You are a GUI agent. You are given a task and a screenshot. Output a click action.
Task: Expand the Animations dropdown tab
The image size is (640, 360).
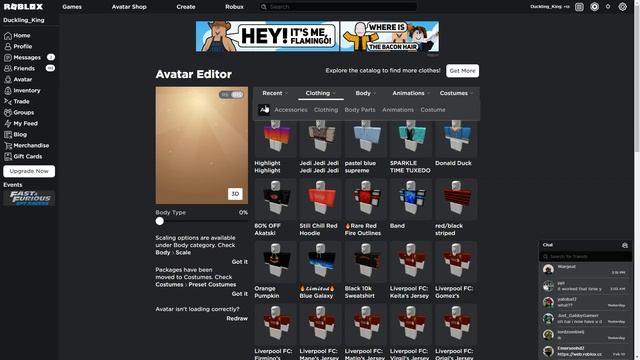[411, 93]
